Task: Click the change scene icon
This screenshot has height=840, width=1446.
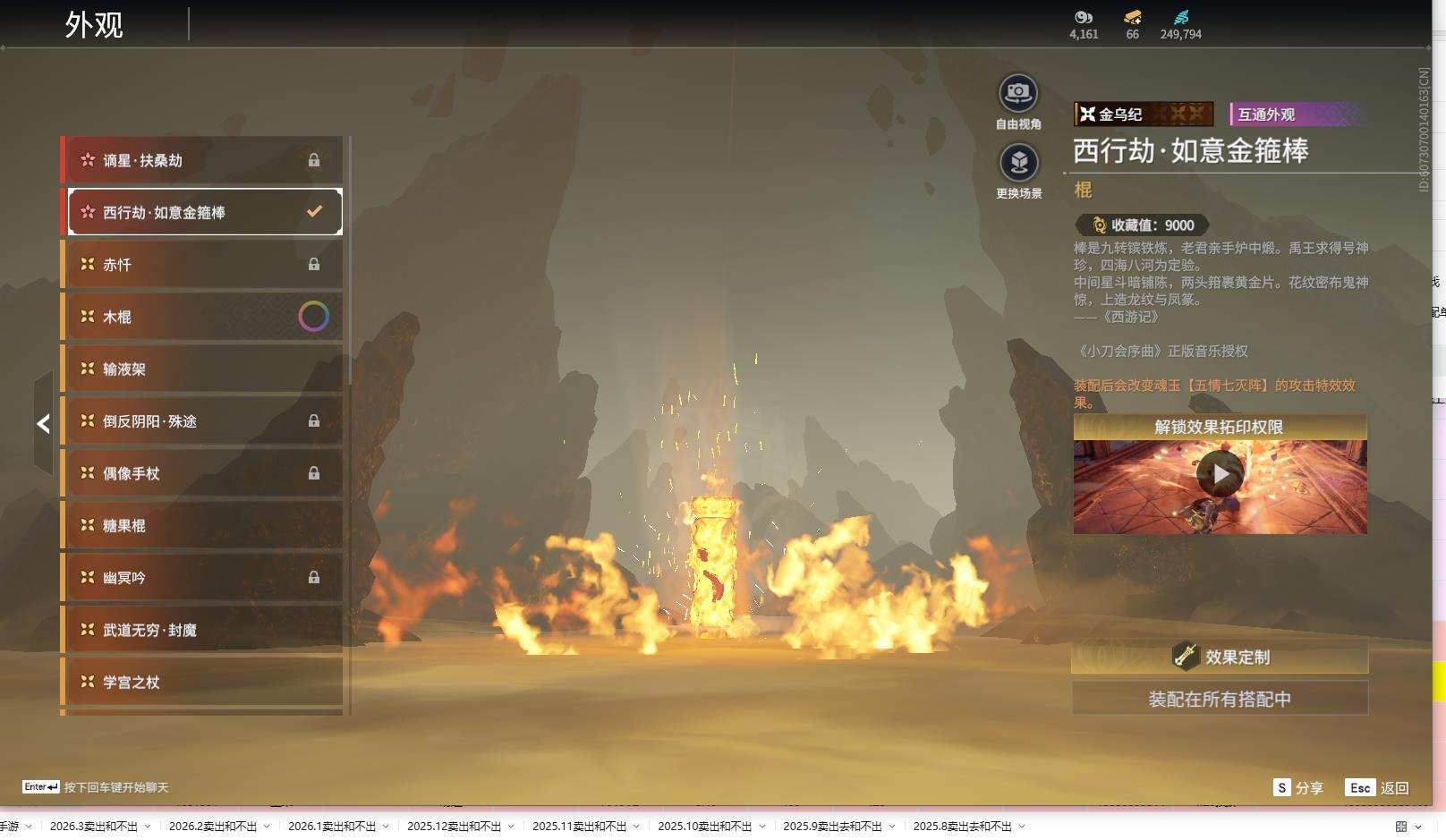Action: click(1018, 163)
